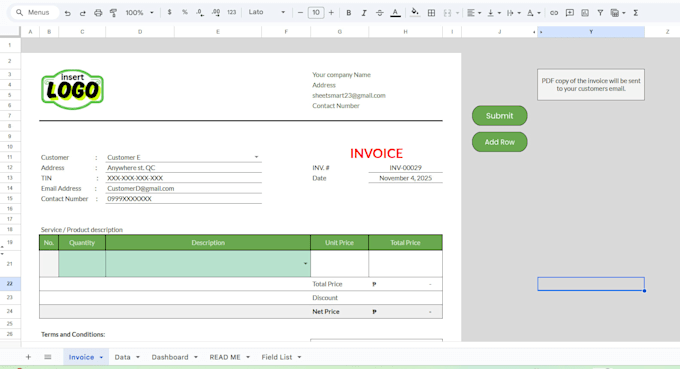The height and width of the screenshot is (369, 680).
Task: Click the Discount row label
Action: coord(325,297)
